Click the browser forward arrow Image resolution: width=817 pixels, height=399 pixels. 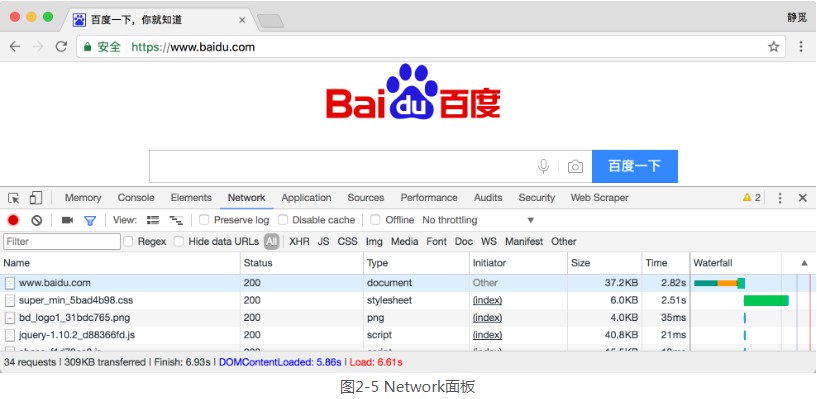pyautogui.click(x=38, y=47)
